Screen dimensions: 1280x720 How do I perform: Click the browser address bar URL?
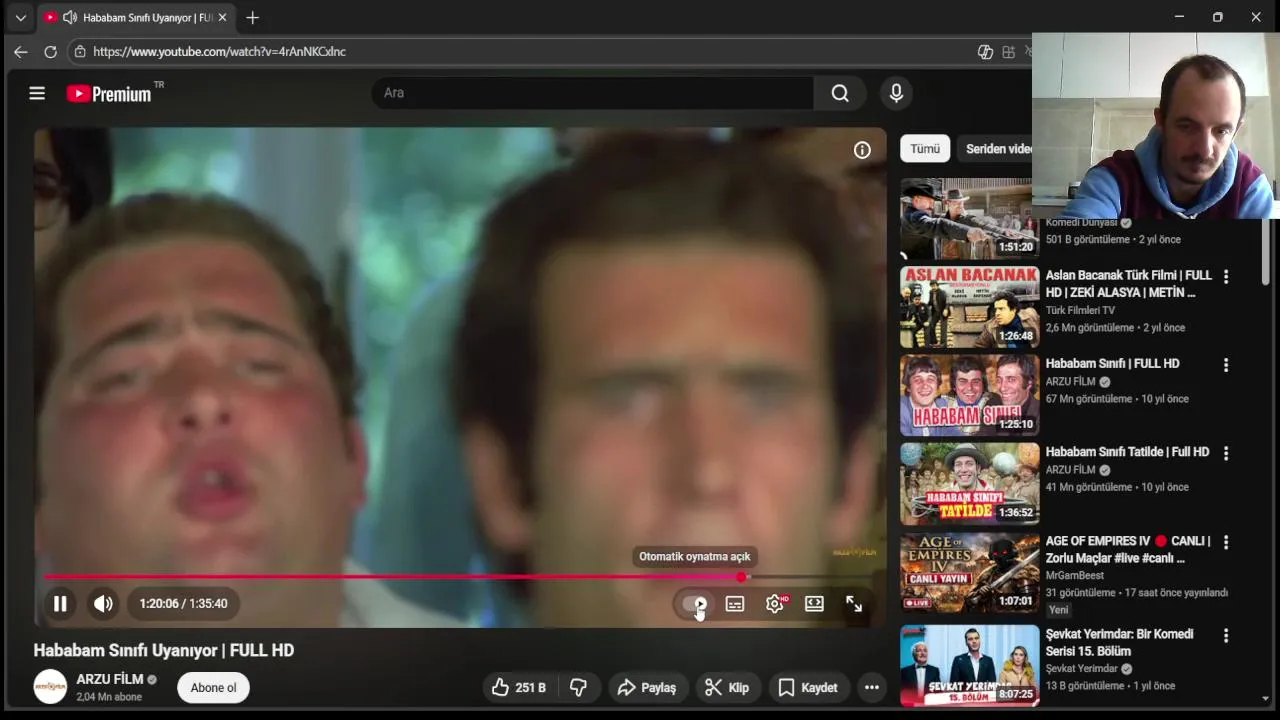coord(220,52)
